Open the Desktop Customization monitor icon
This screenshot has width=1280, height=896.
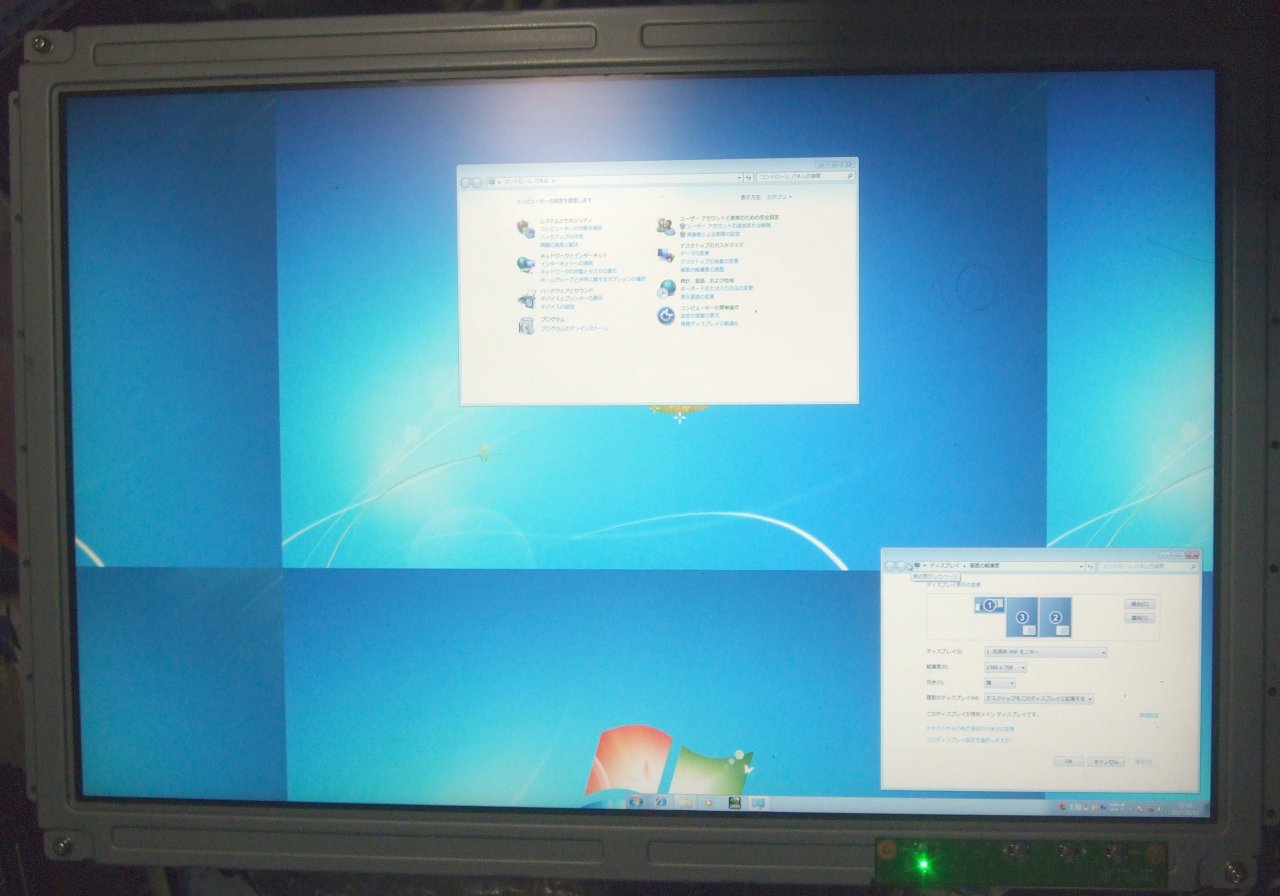(x=666, y=256)
